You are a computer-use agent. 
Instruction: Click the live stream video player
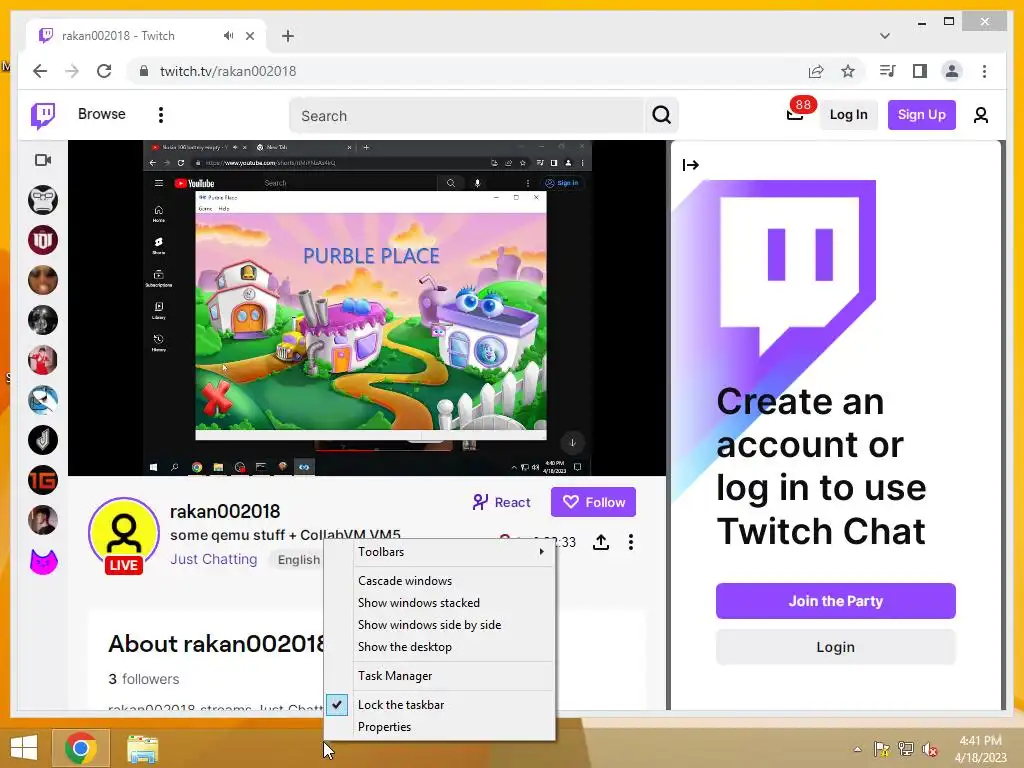click(x=367, y=308)
